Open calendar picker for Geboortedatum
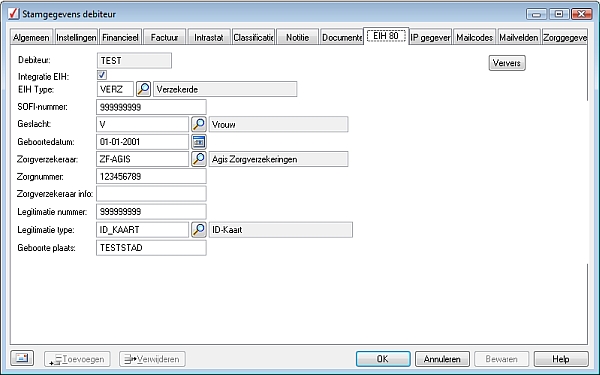 click(x=199, y=142)
